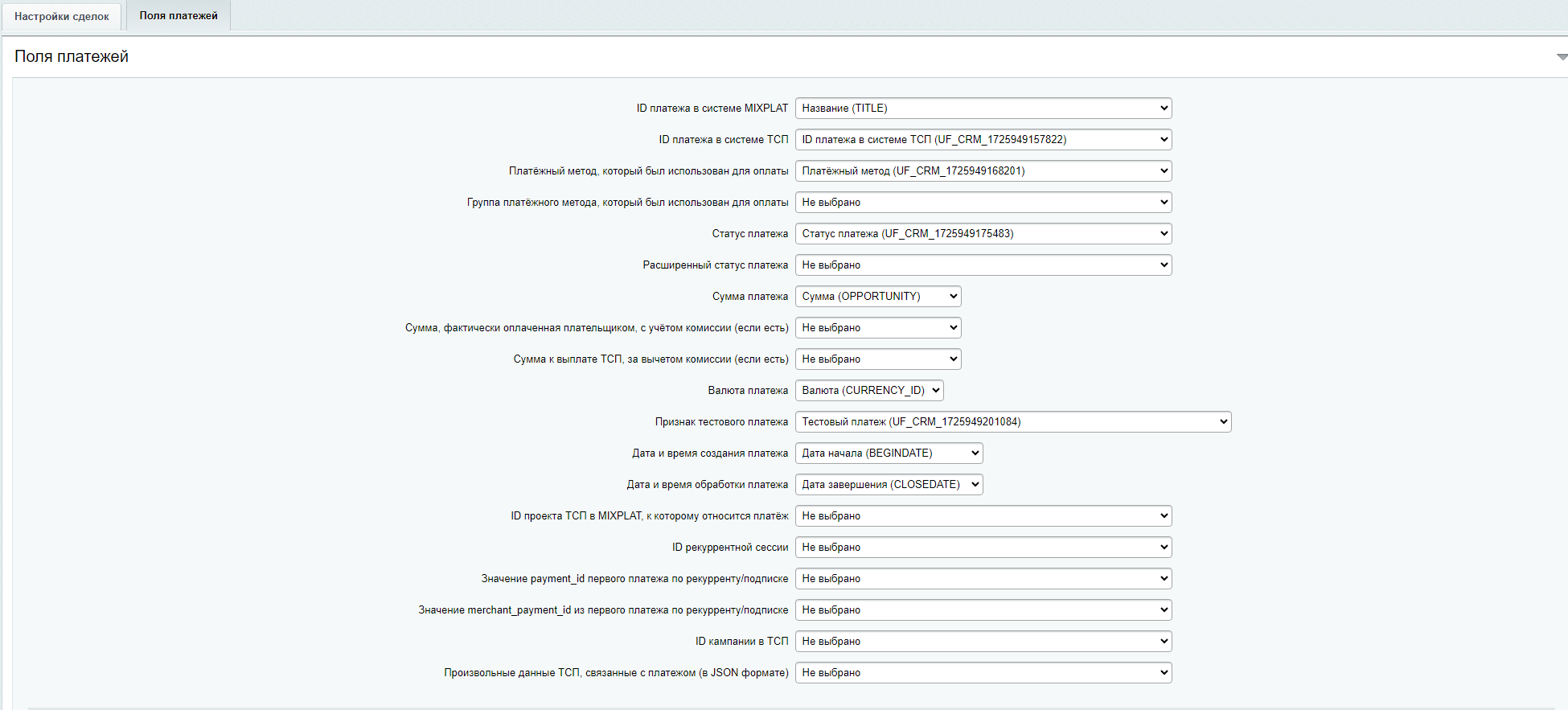Collapse the Поля платежей section arrow
The height and width of the screenshot is (710, 1568).
pos(1561,57)
